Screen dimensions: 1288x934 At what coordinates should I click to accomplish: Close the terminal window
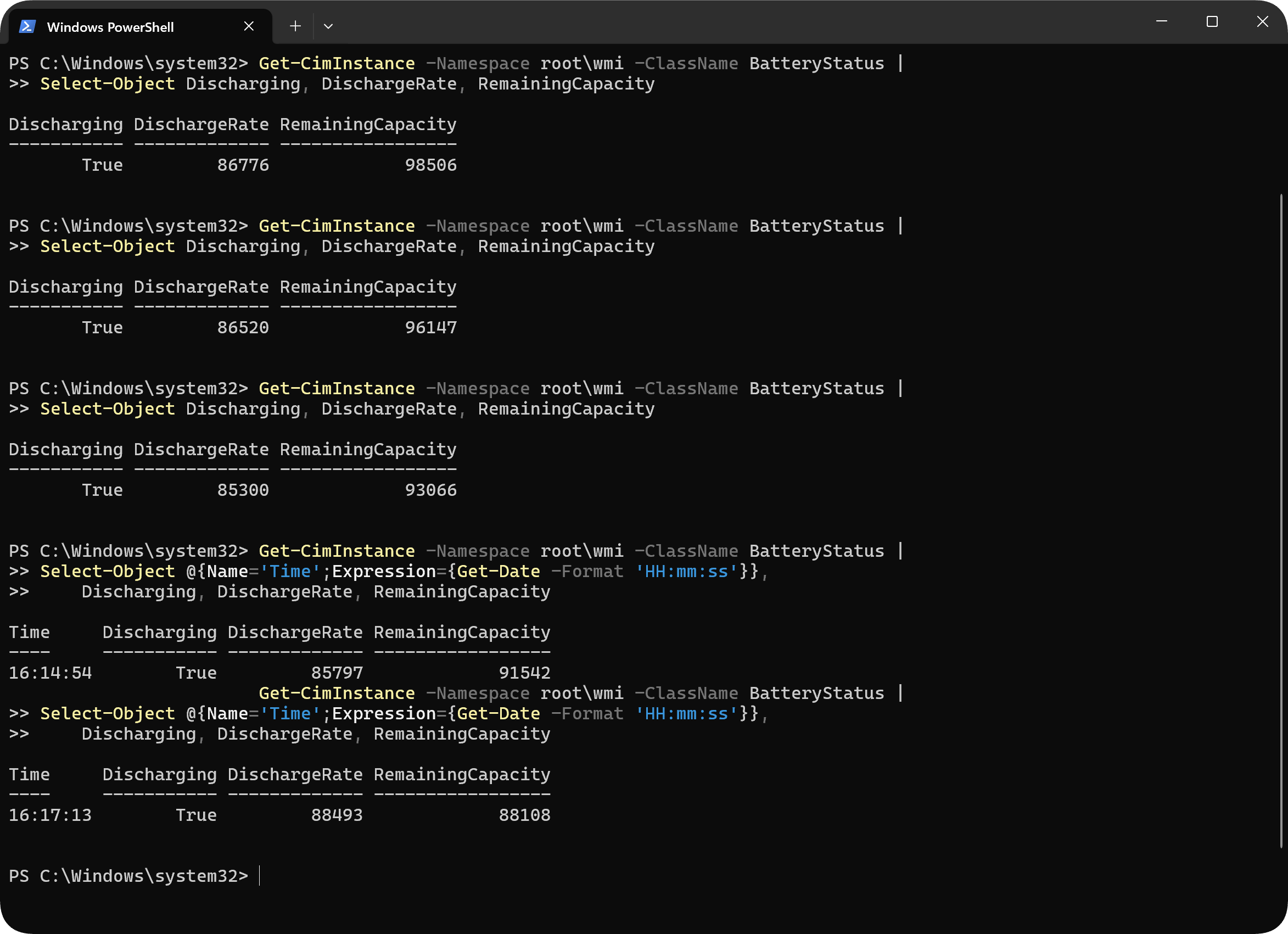(x=1262, y=21)
